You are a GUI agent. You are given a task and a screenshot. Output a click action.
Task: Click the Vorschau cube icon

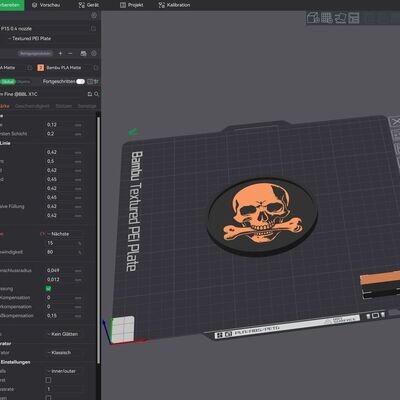tap(35, 5)
